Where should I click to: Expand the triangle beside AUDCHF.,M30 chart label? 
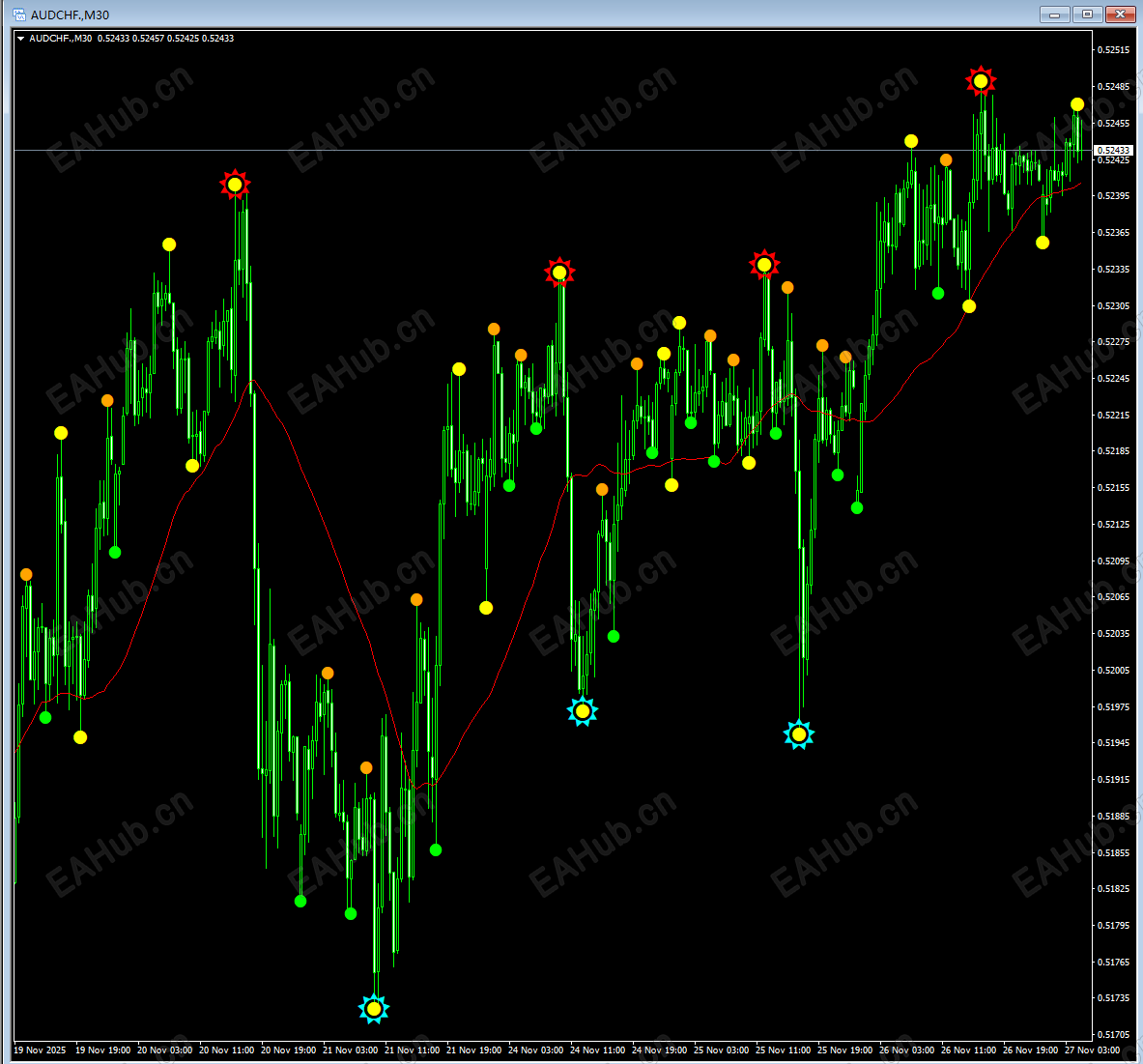click(20, 39)
